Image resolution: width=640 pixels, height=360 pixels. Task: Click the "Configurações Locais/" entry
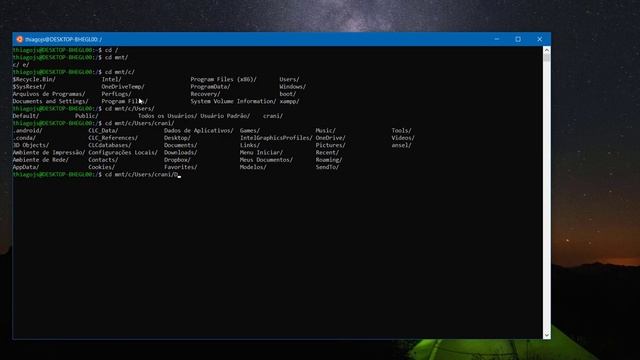(x=123, y=153)
